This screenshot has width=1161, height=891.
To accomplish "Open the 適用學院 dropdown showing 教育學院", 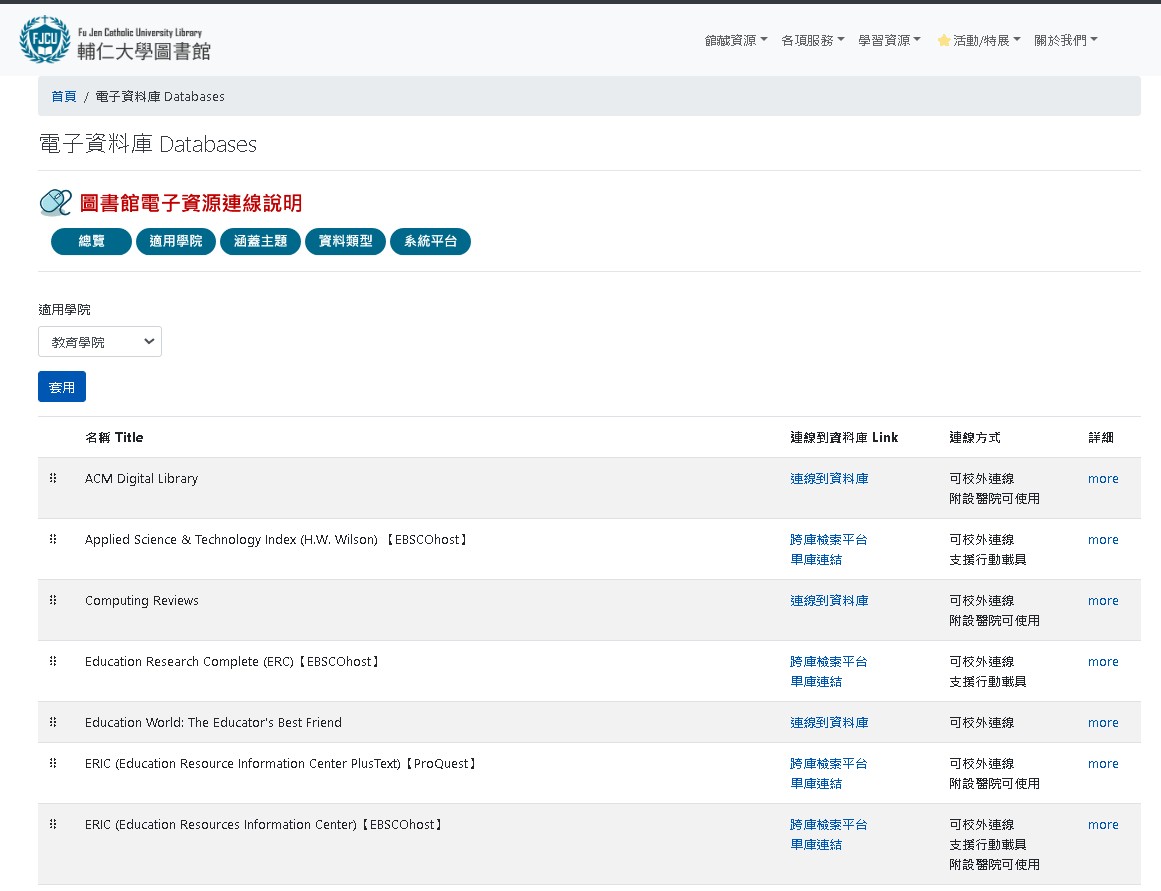I will (x=100, y=341).
